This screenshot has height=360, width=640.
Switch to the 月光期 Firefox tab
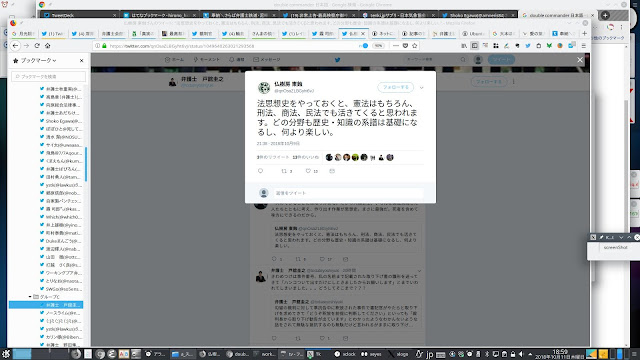pos(23,33)
